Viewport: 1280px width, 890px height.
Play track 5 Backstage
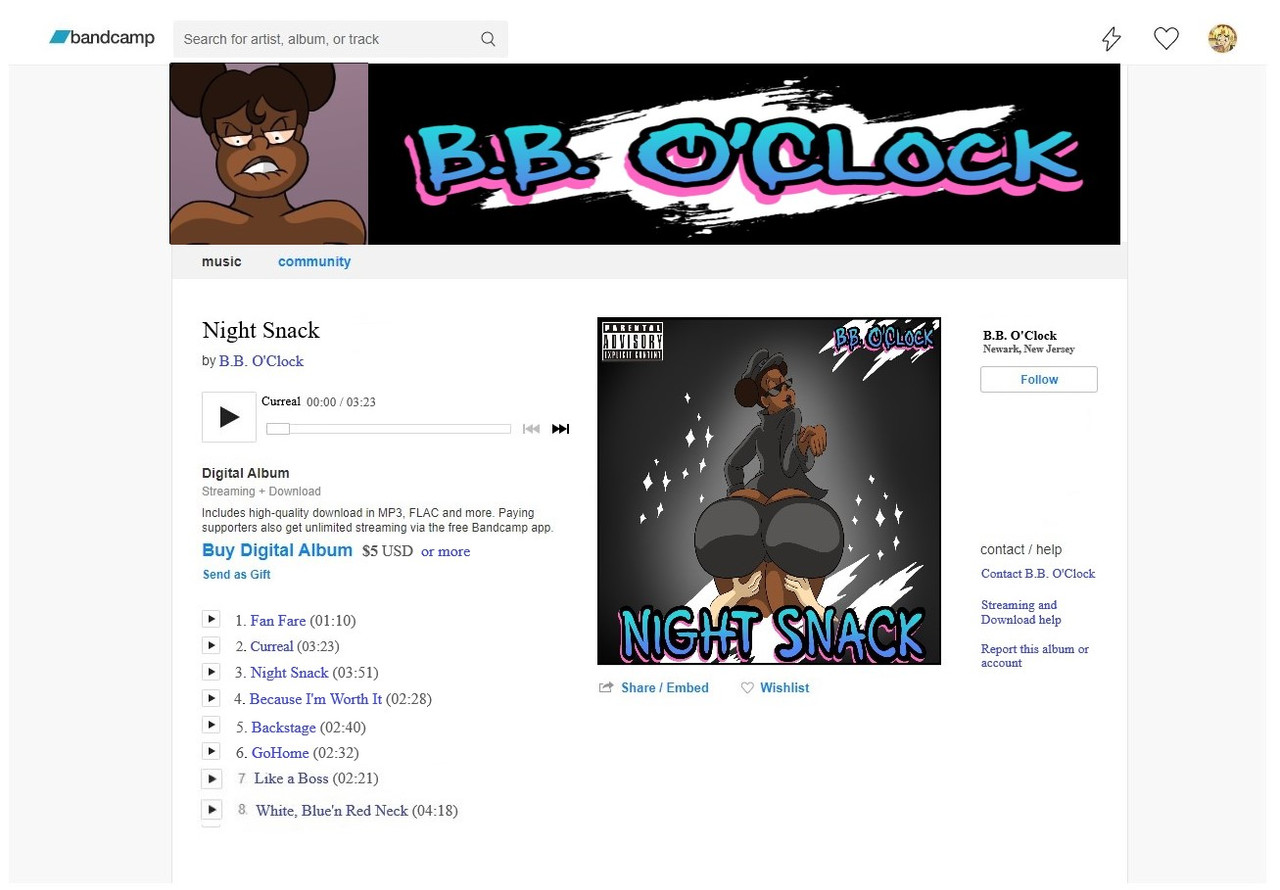coord(211,725)
